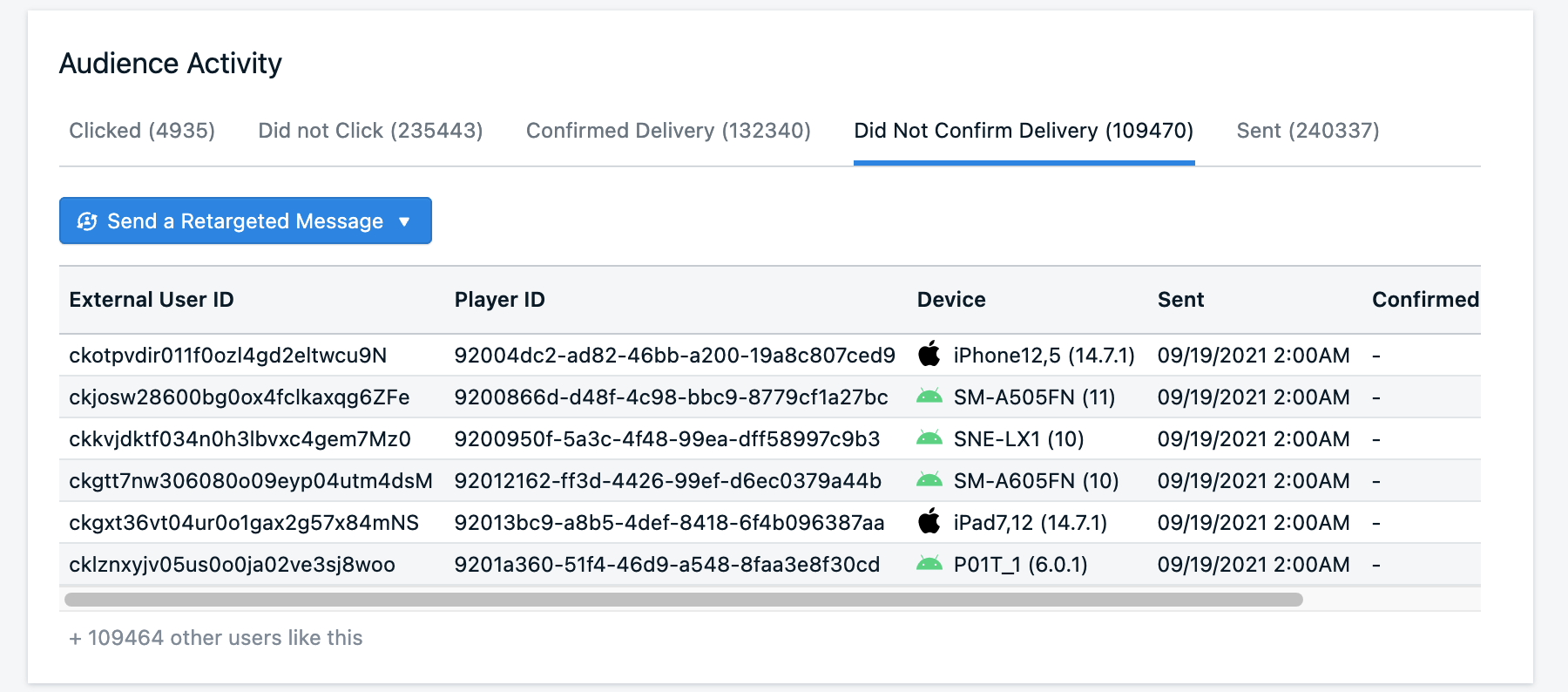Viewport: 1568px width, 692px height.
Task: Click the Android icon beside SNE-LX1
Action: pyautogui.click(x=929, y=438)
